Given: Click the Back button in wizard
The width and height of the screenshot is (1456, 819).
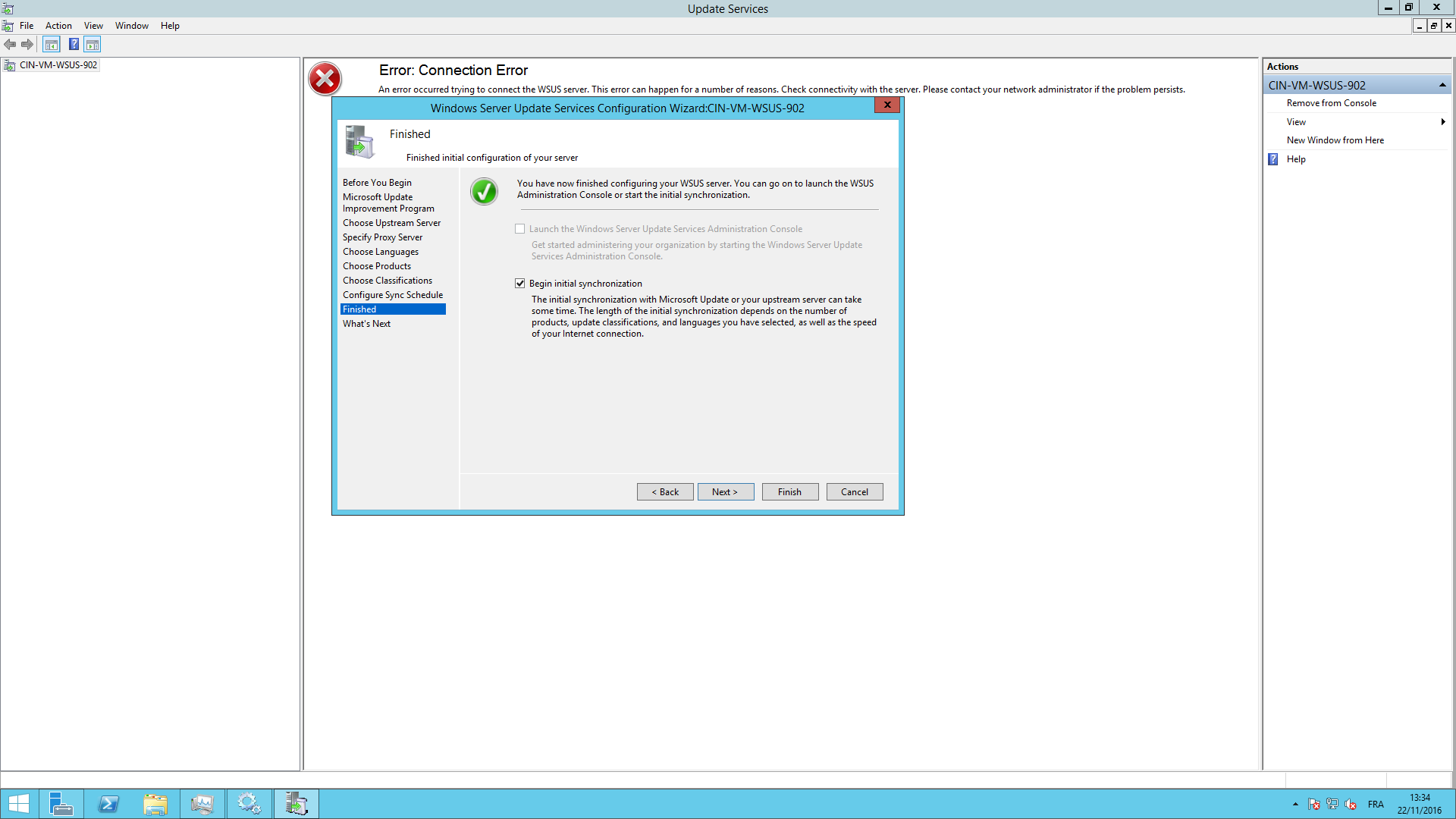Looking at the screenshot, I should pyautogui.click(x=665, y=492).
